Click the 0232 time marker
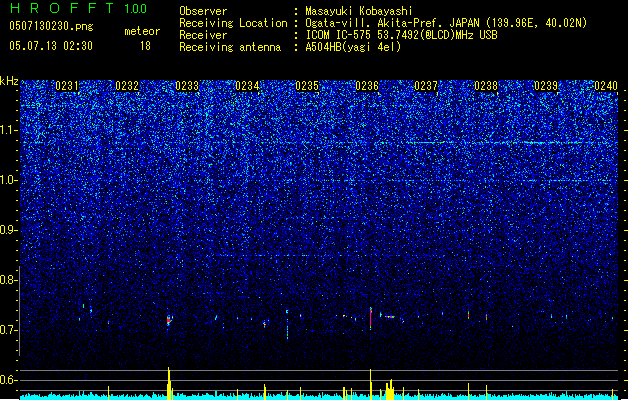 [127, 86]
